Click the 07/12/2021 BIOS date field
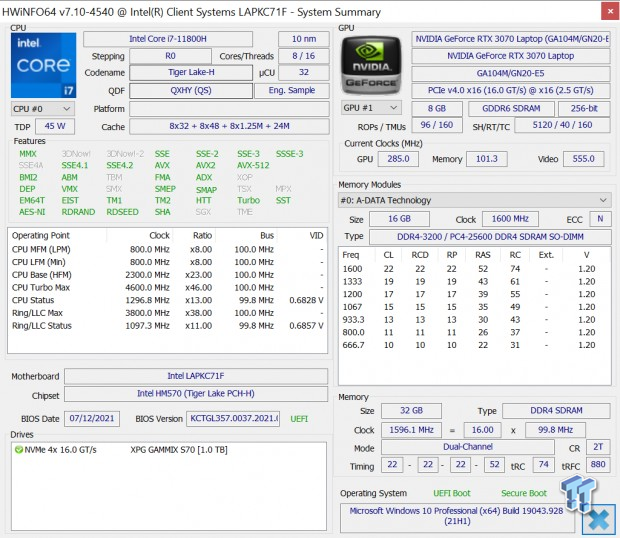 pyautogui.click(x=92, y=419)
